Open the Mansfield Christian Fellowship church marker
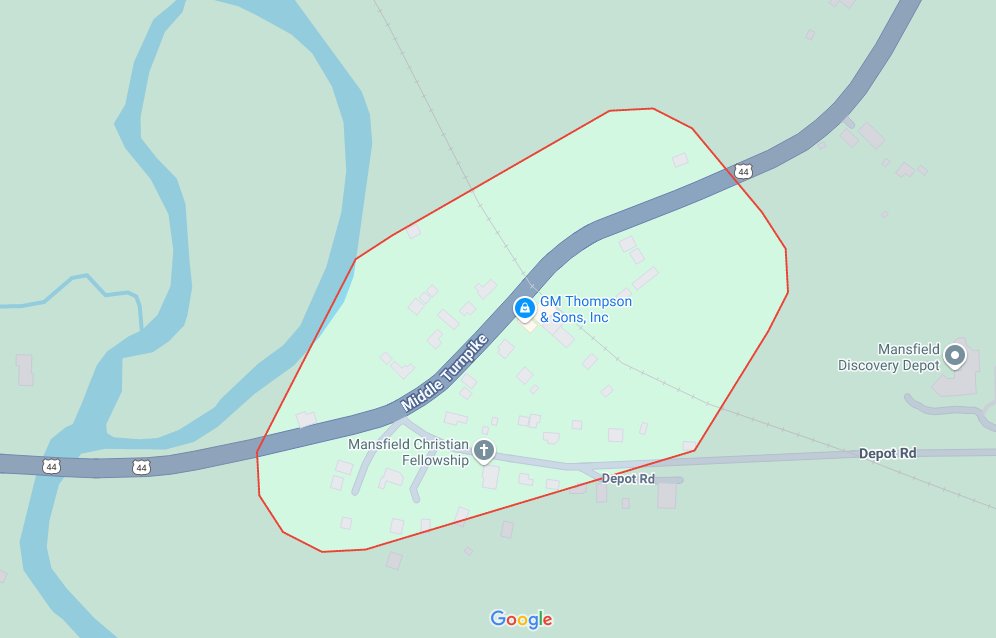Image resolution: width=996 pixels, height=638 pixels. click(484, 451)
